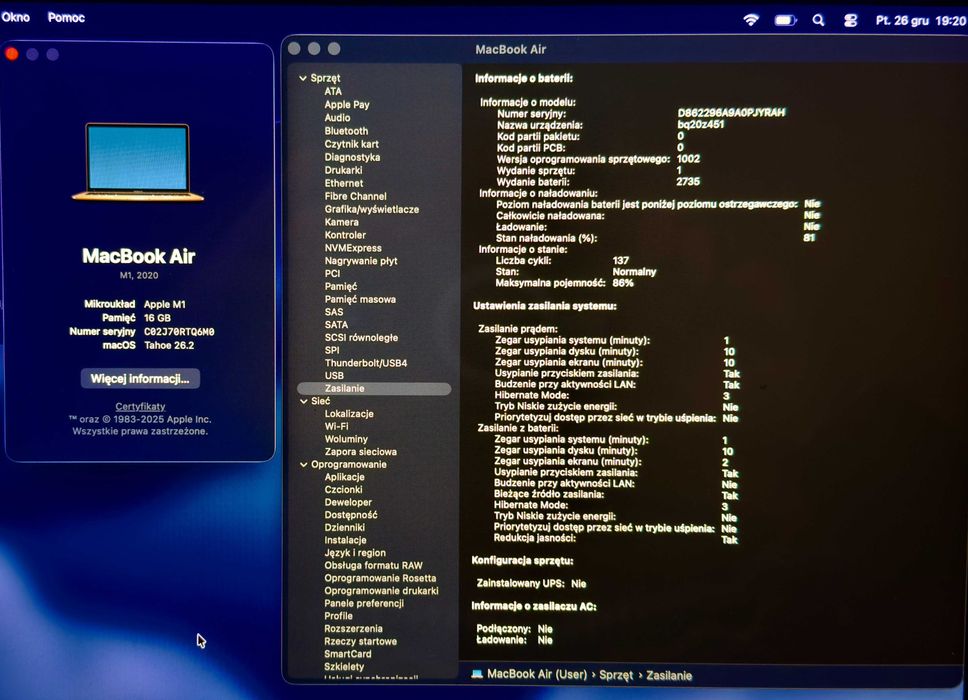Select Oprogramowanie Rosetta in the sidebar
This screenshot has height=700, width=968.
click(380, 578)
